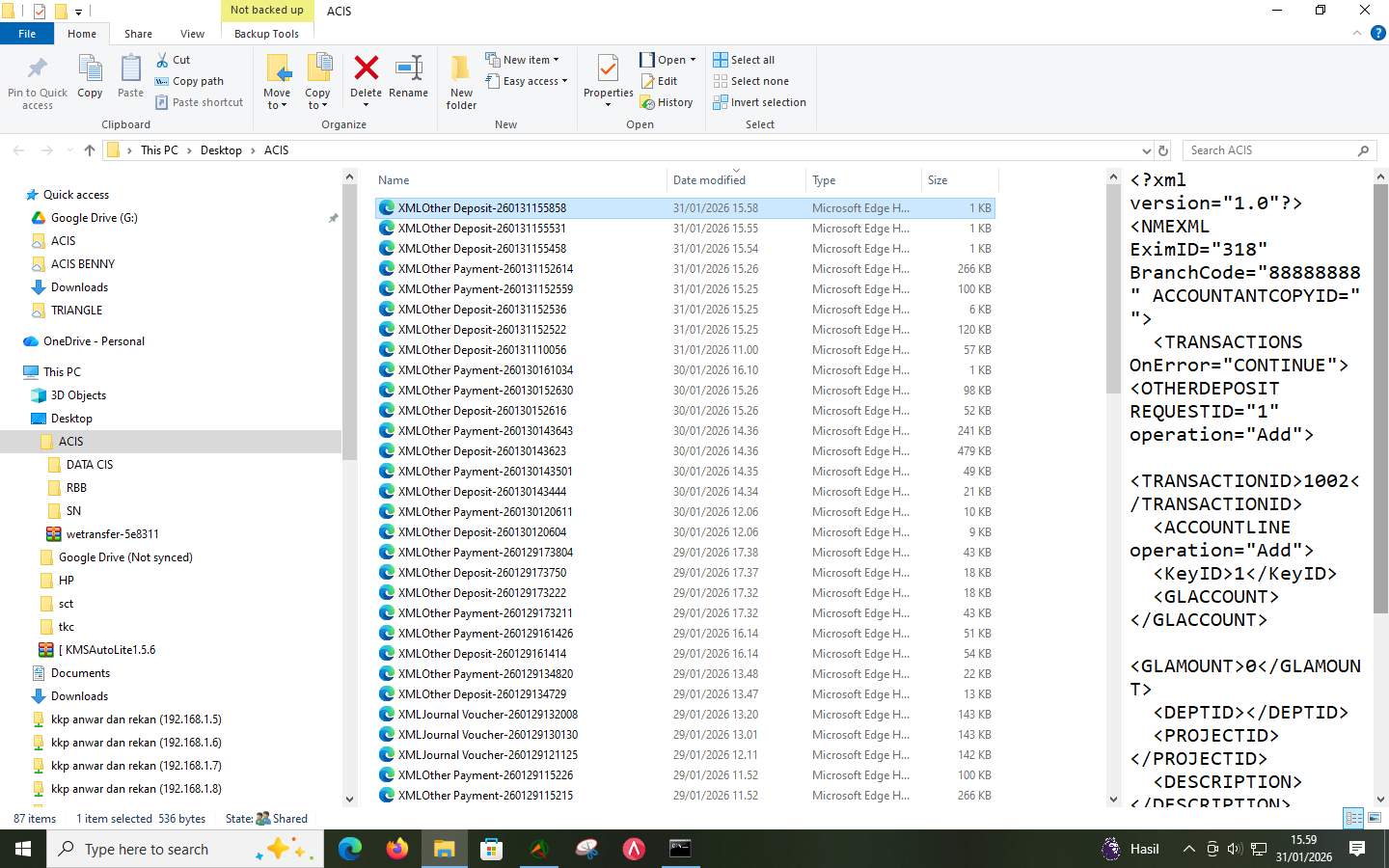Switch to the Share ribbon tab
Screen dimensions: 1389x868
tap(138, 33)
